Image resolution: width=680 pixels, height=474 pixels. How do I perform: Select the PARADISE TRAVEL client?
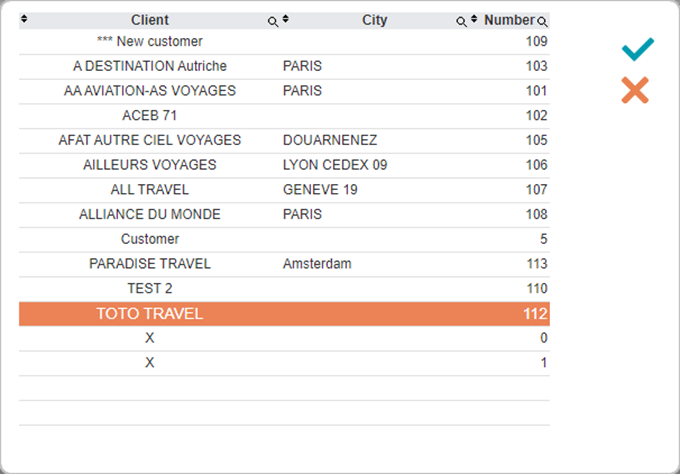(x=284, y=264)
